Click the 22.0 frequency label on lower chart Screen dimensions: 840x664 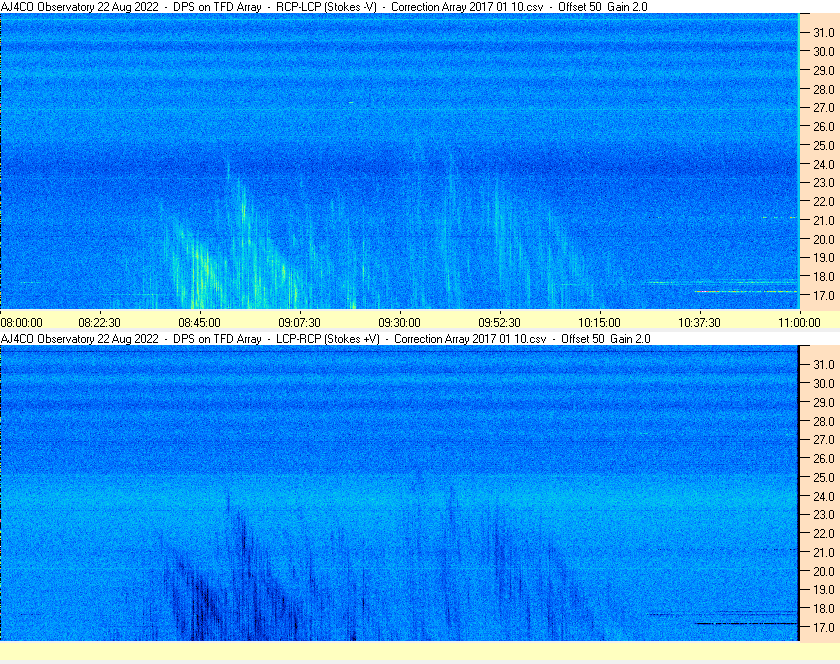(x=824, y=533)
